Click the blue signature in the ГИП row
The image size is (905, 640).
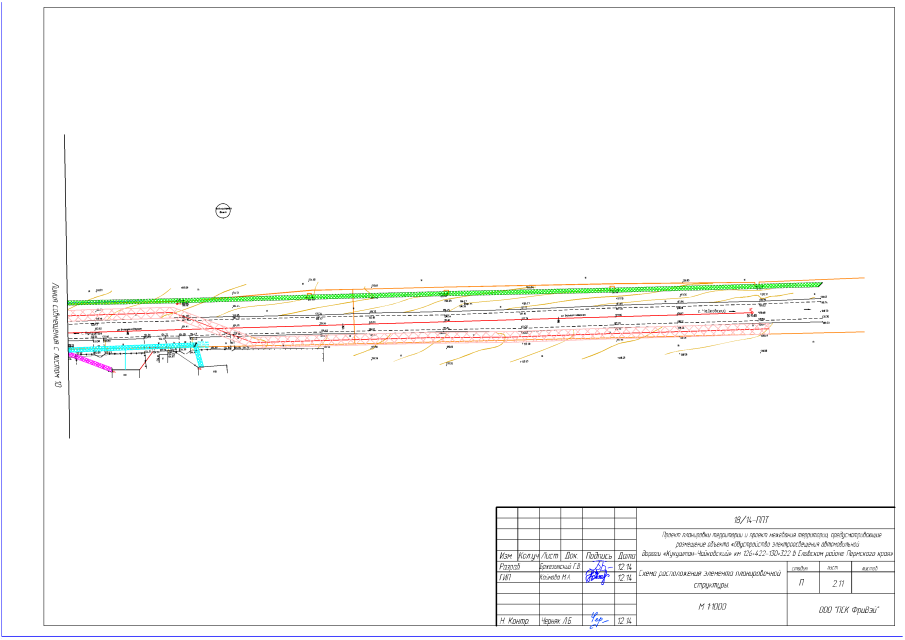pyautogui.click(x=599, y=577)
